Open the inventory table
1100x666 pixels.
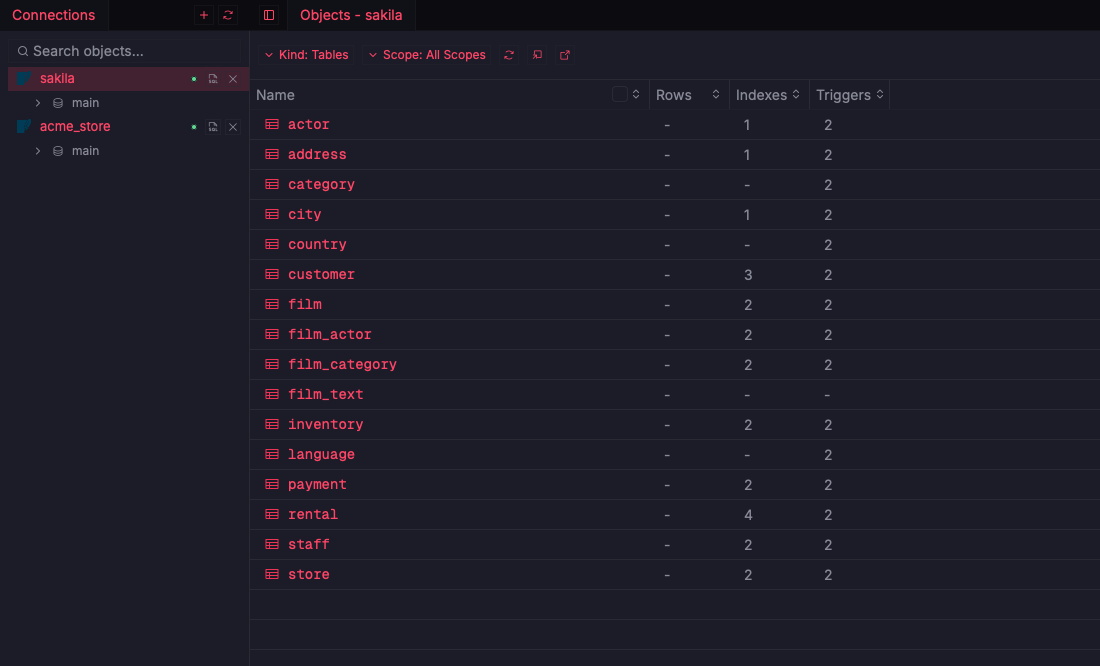coord(326,425)
